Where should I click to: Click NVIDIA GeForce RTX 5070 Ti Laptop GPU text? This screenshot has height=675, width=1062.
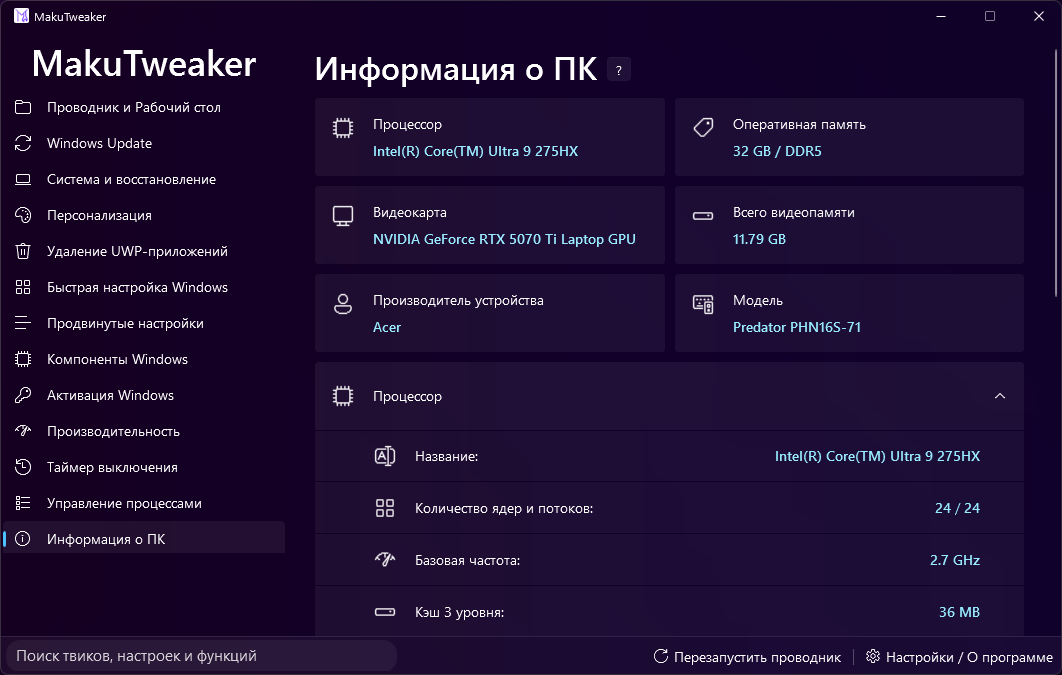click(504, 239)
